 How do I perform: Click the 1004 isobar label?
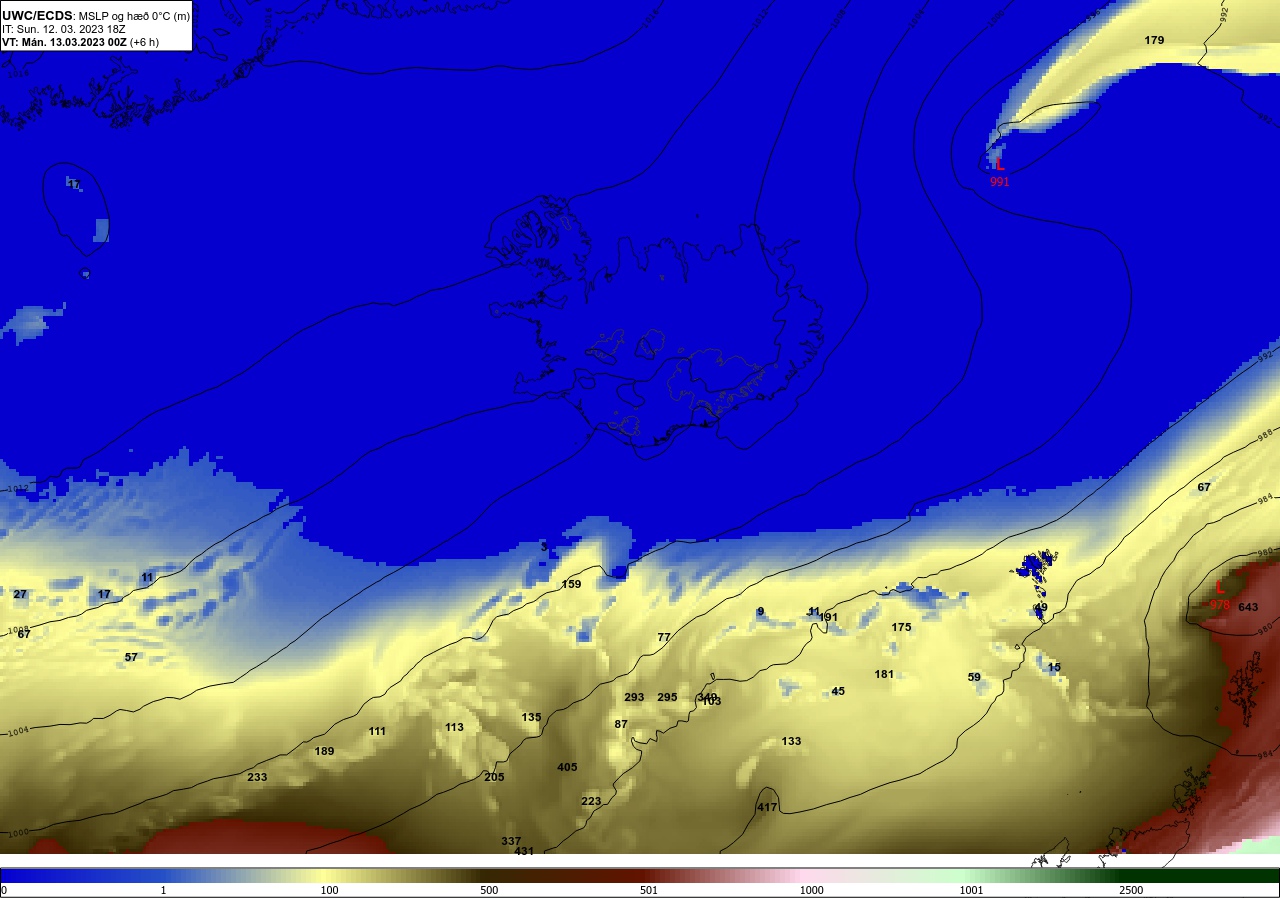point(16,731)
